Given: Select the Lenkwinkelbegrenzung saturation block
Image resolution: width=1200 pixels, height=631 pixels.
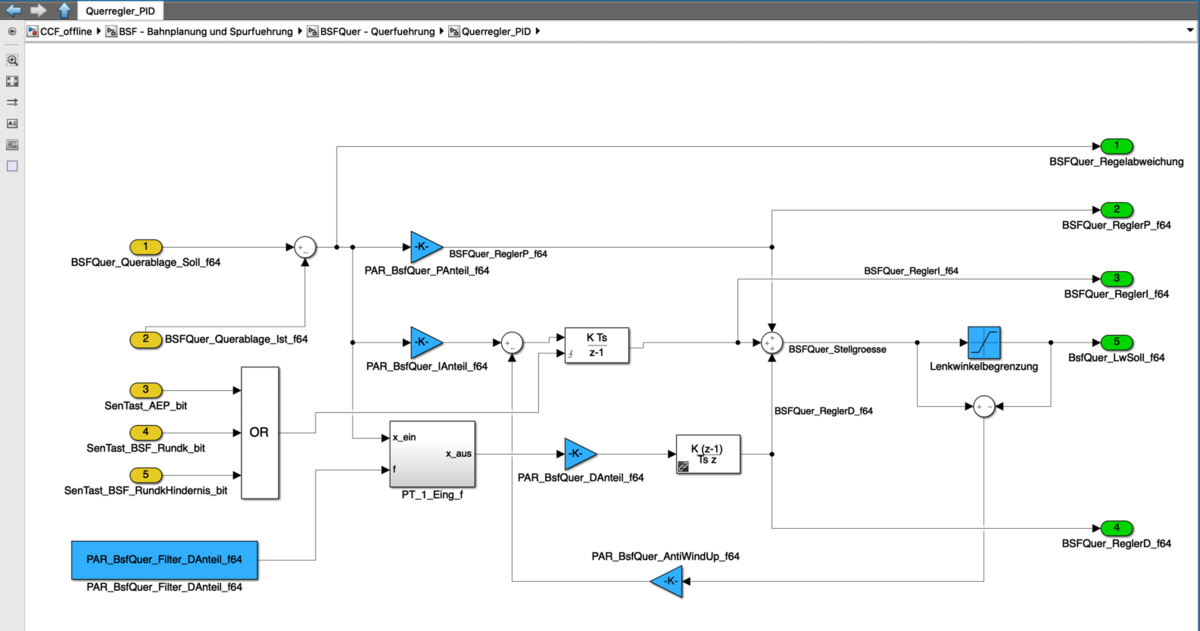Looking at the screenshot, I should tap(984, 343).
